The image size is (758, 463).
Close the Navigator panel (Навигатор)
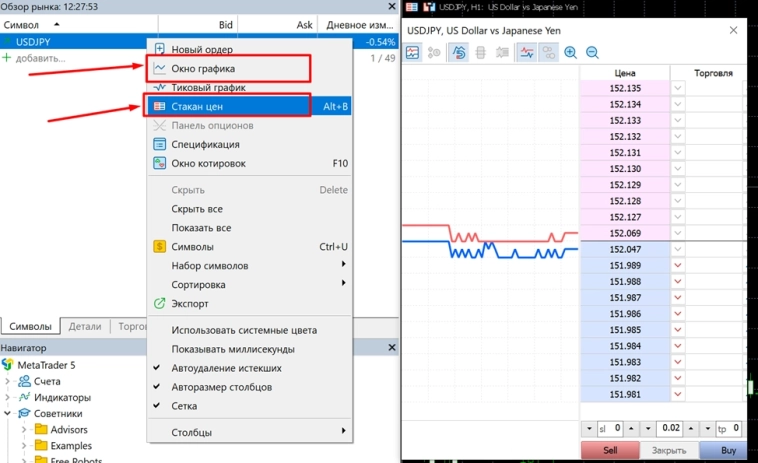[x=392, y=347]
